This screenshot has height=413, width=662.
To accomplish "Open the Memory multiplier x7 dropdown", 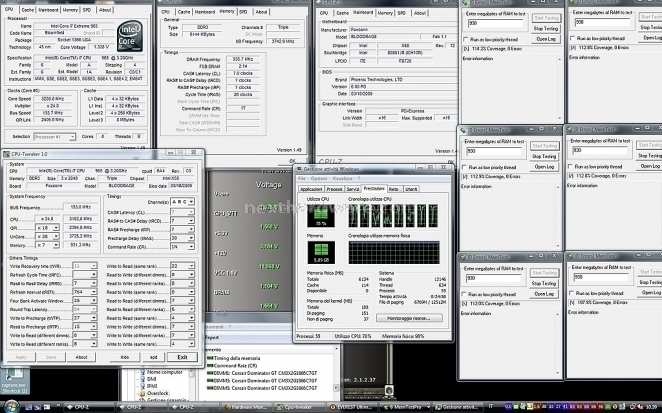I will [x=47, y=245].
